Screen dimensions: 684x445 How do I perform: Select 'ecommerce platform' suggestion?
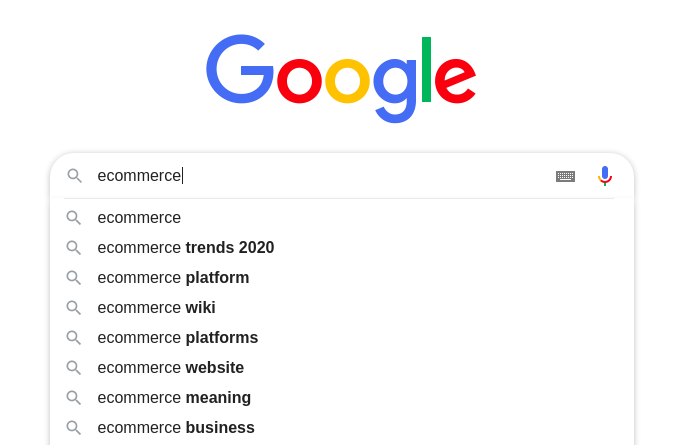click(x=173, y=278)
